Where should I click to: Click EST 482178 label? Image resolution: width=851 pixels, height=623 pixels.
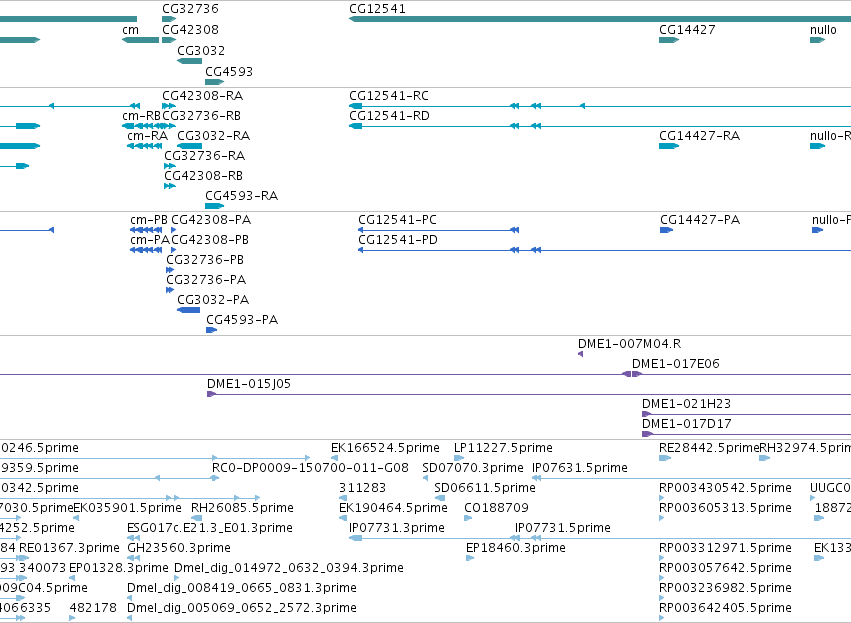(93, 608)
